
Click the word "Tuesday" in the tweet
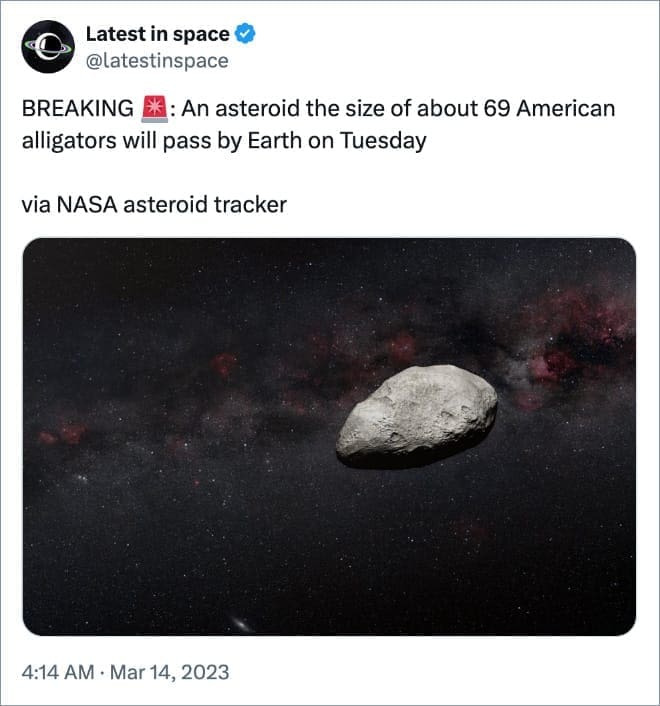(x=383, y=140)
